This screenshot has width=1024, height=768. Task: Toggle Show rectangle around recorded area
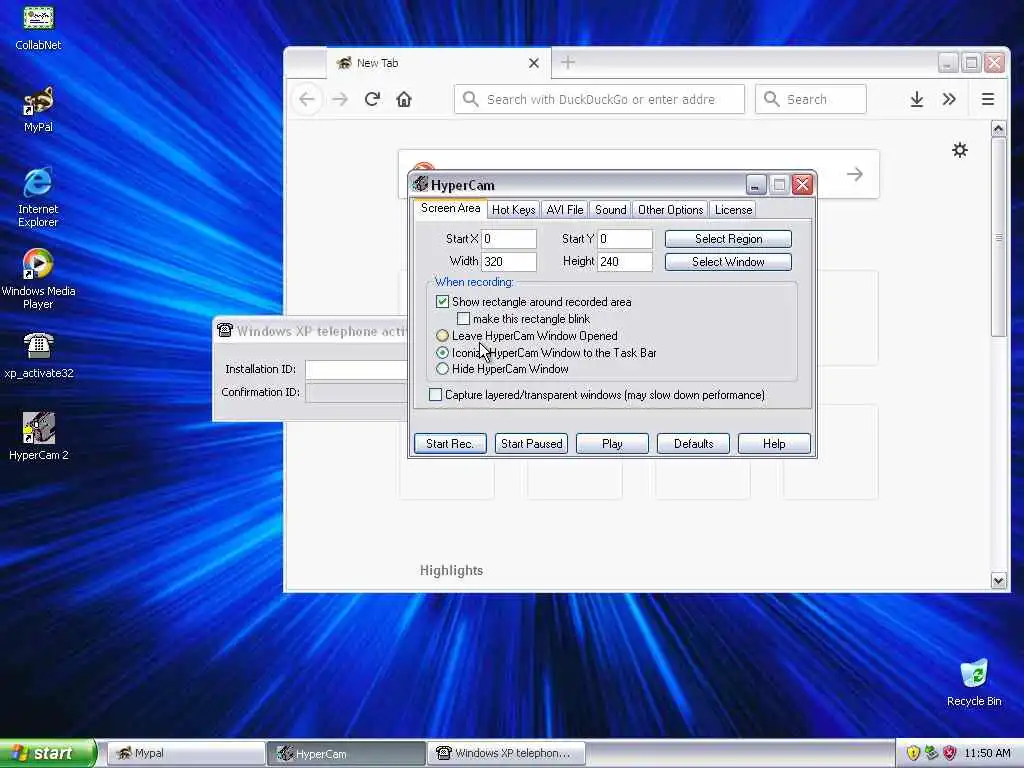[442, 302]
